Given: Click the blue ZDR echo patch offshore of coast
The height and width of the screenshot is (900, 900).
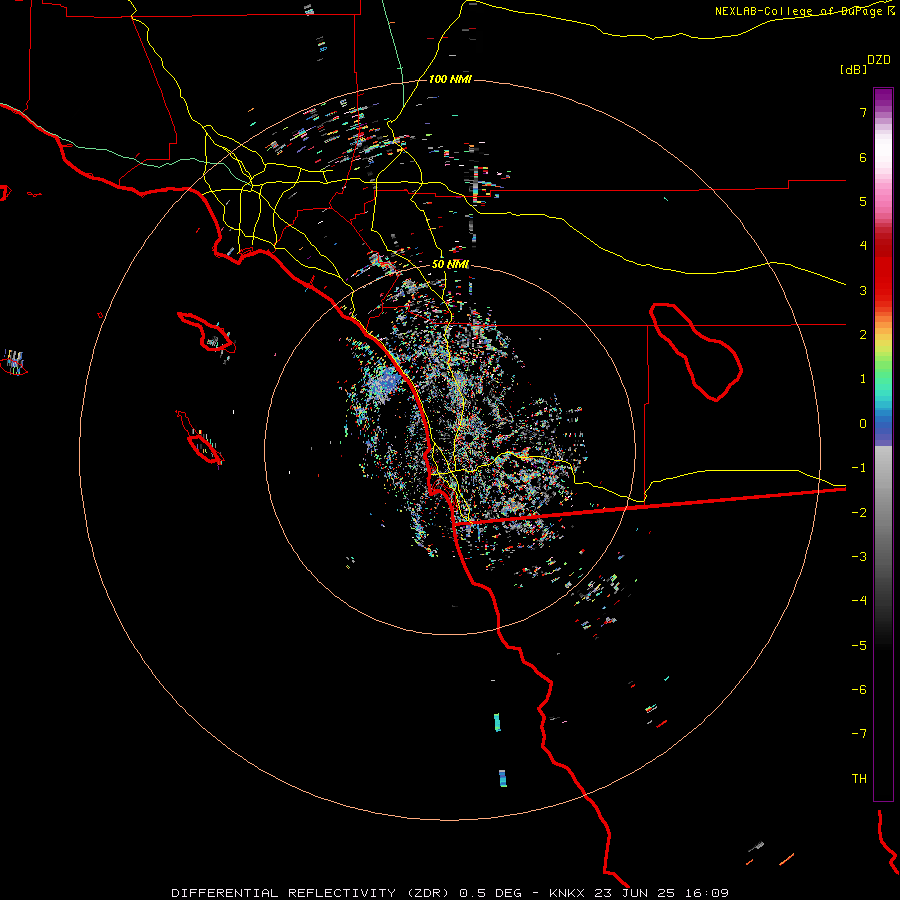Looking at the screenshot, I should [x=385, y=383].
